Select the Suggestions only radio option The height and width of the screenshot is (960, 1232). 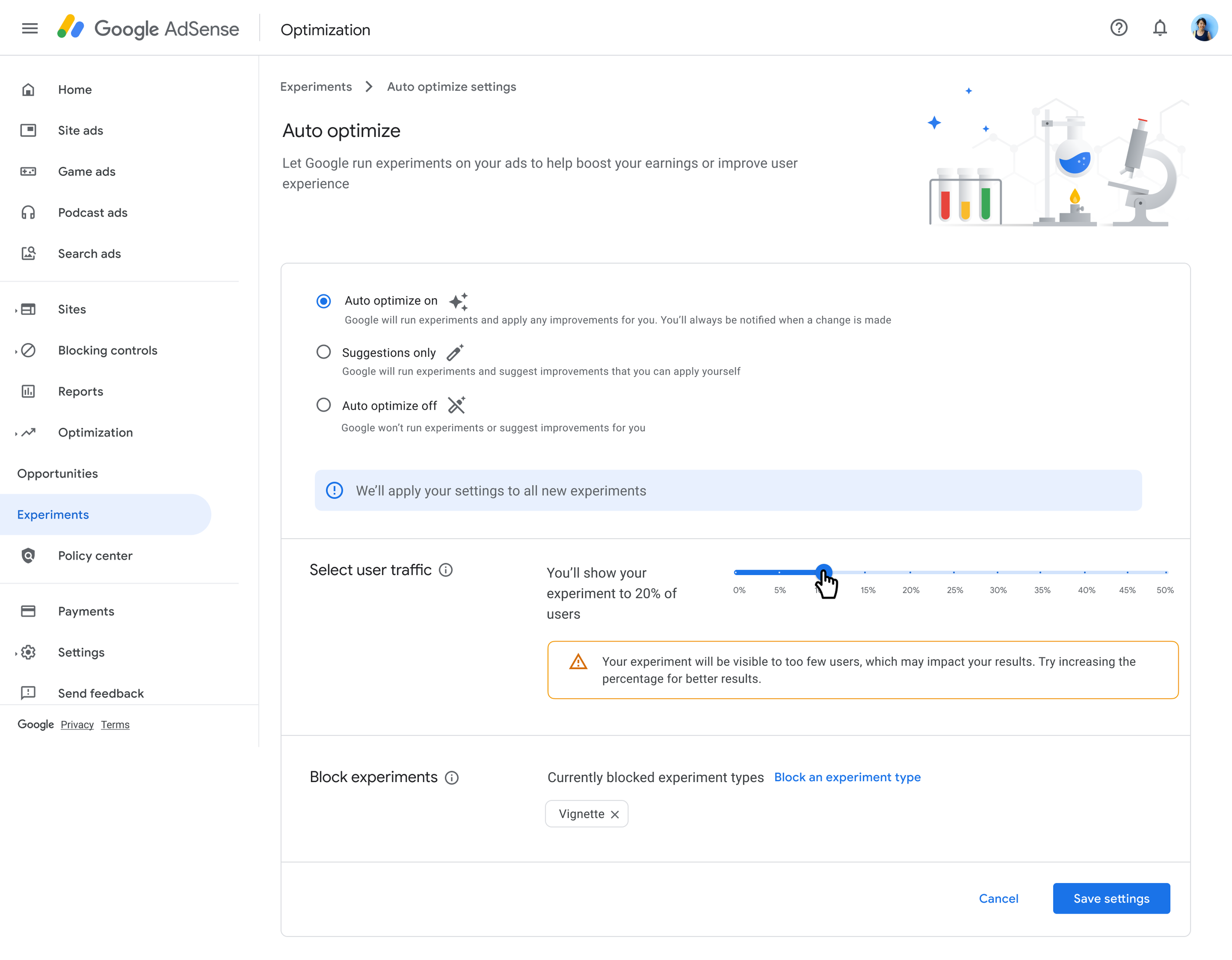pyautogui.click(x=323, y=352)
